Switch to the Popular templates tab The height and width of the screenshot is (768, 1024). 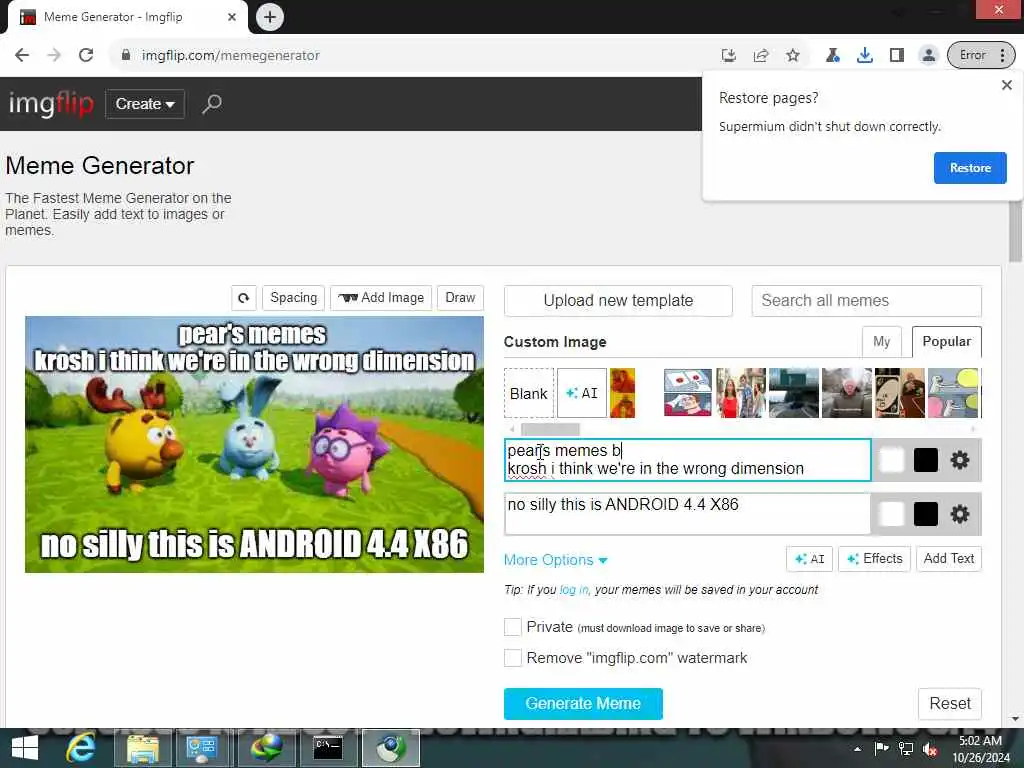point(946,342)
